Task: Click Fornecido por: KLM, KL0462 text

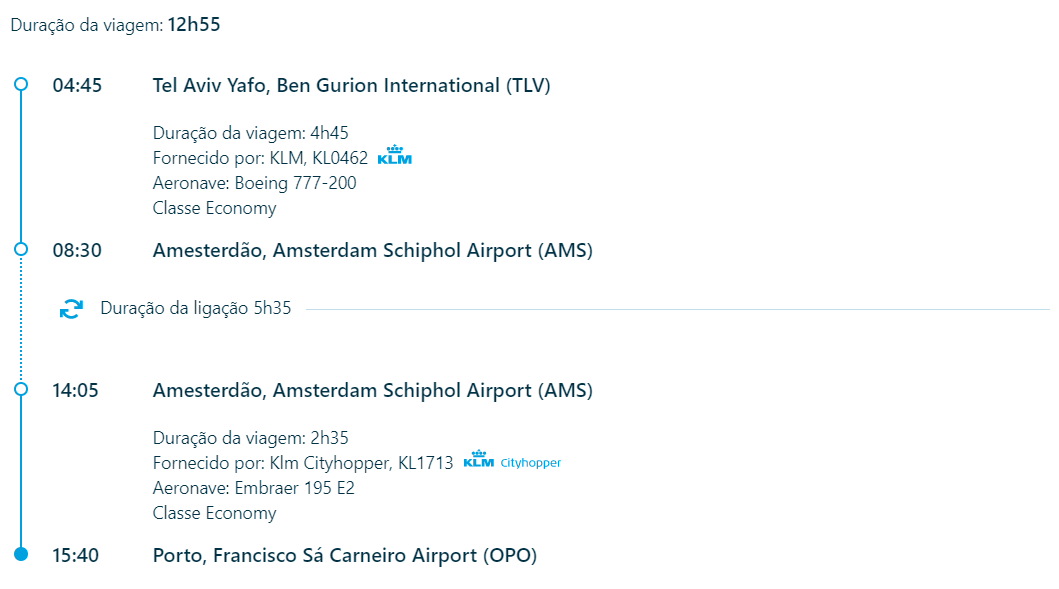Action: [x=260, y=158]
